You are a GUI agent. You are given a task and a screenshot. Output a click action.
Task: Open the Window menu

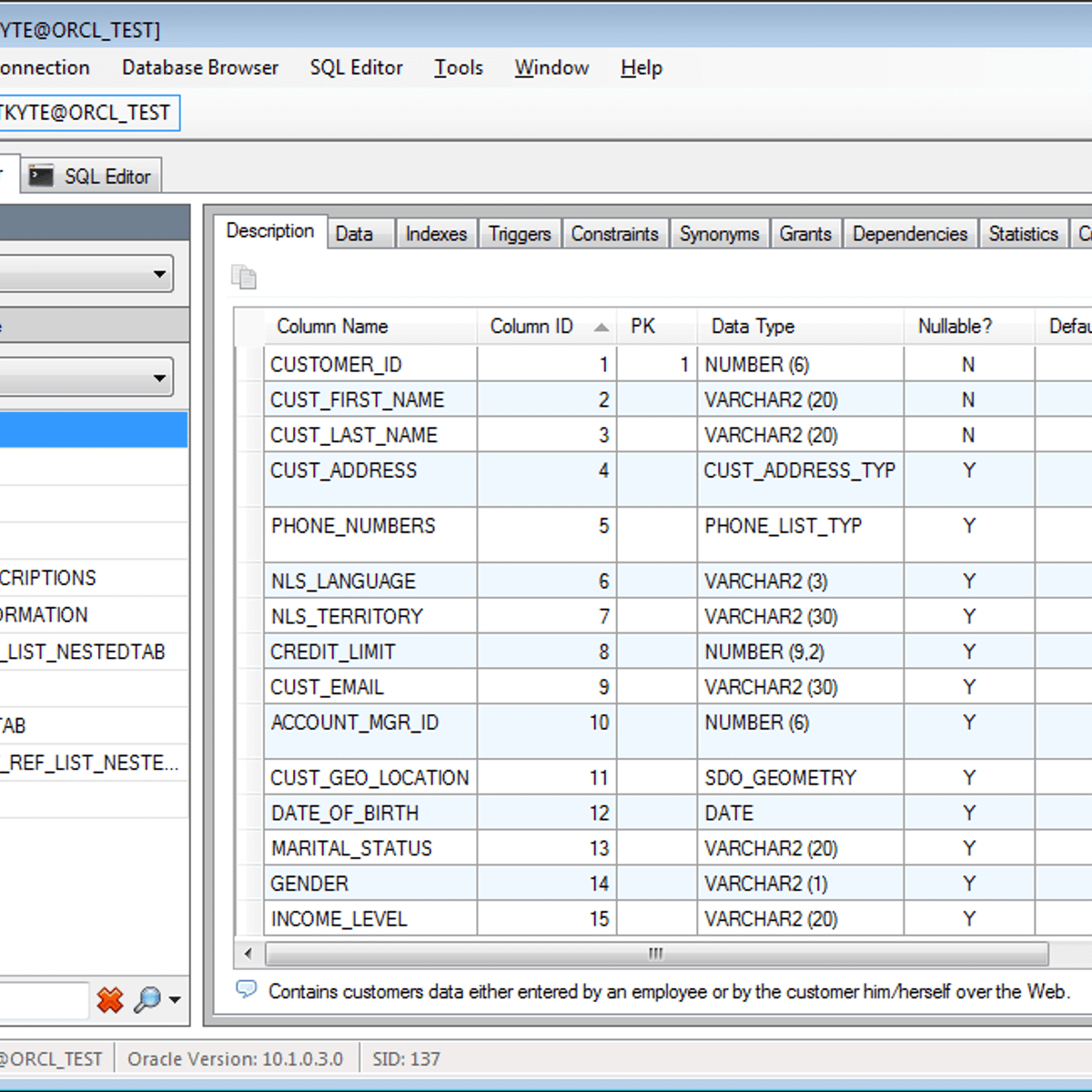[x=551, y=67]
